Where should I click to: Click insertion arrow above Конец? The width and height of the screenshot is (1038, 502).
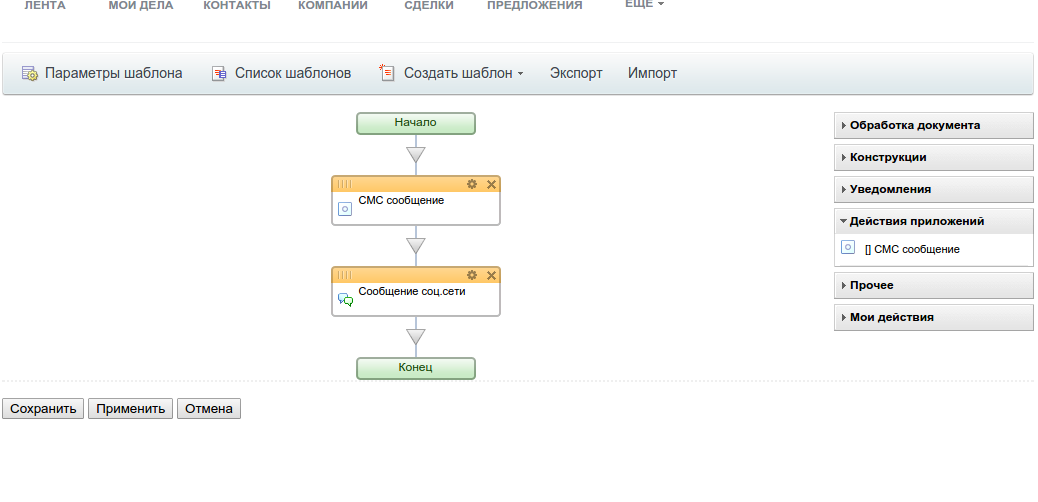[416, 336]
